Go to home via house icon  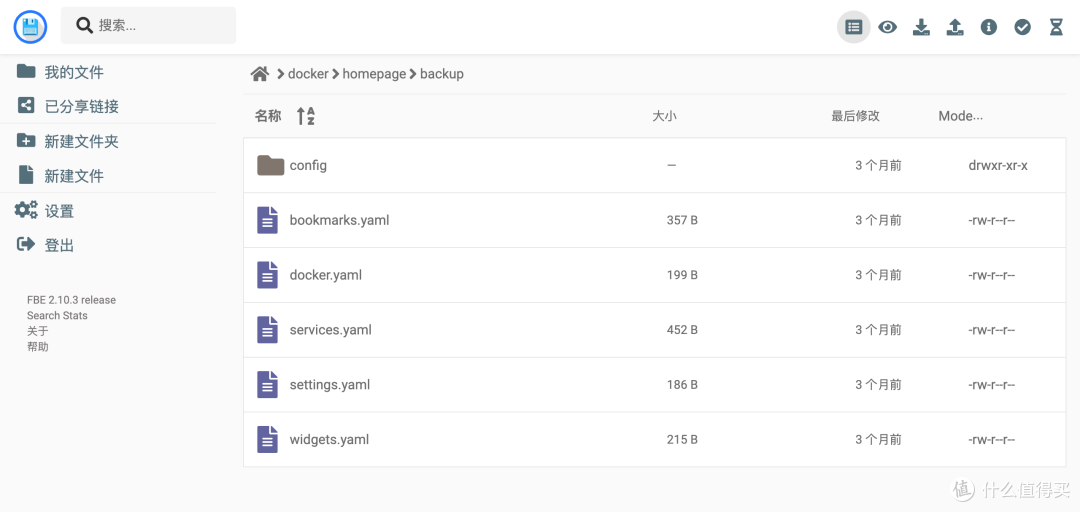(260, 74)
